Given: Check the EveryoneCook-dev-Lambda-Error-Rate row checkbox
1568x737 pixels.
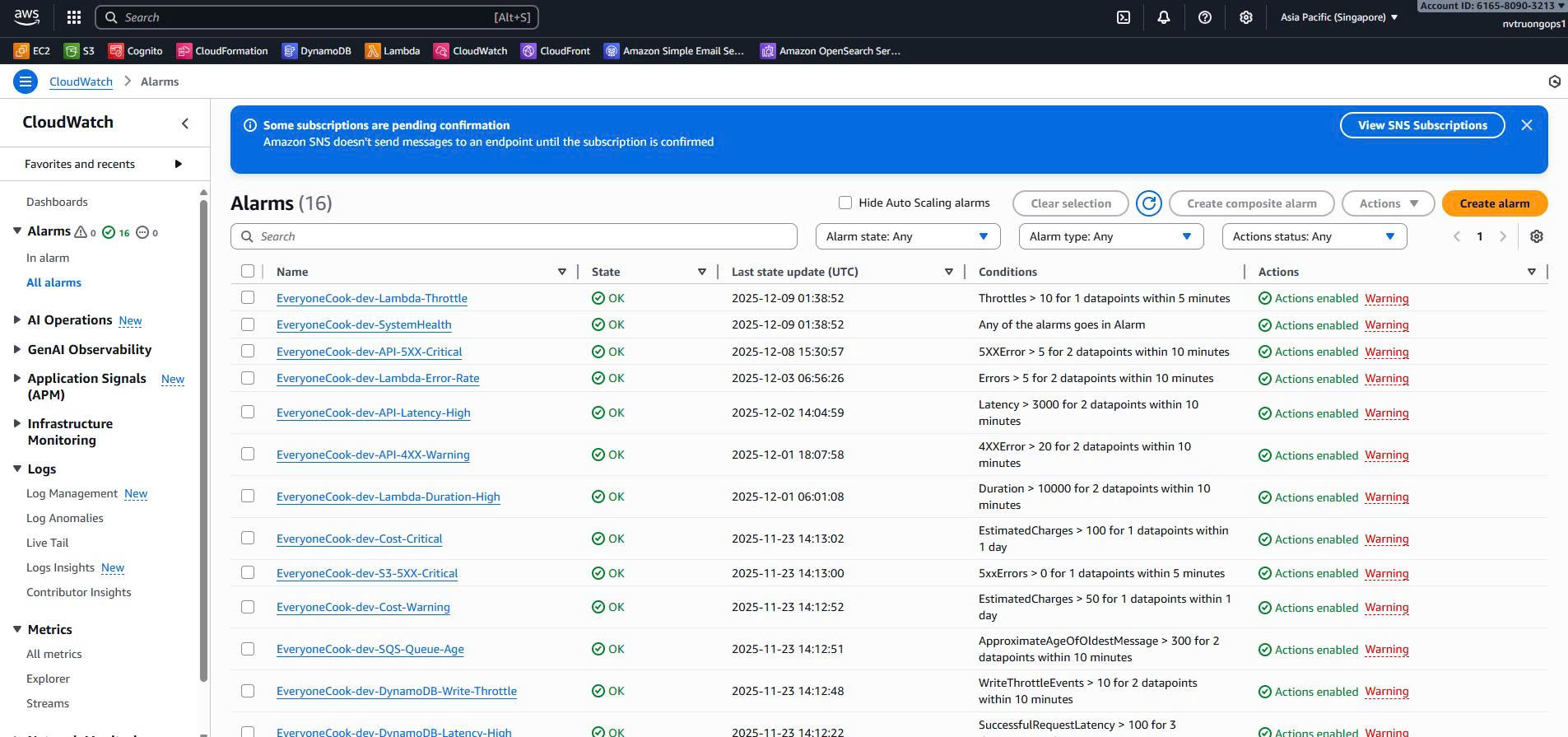Looking at the screenshot, I should click(x=248, y=378).
